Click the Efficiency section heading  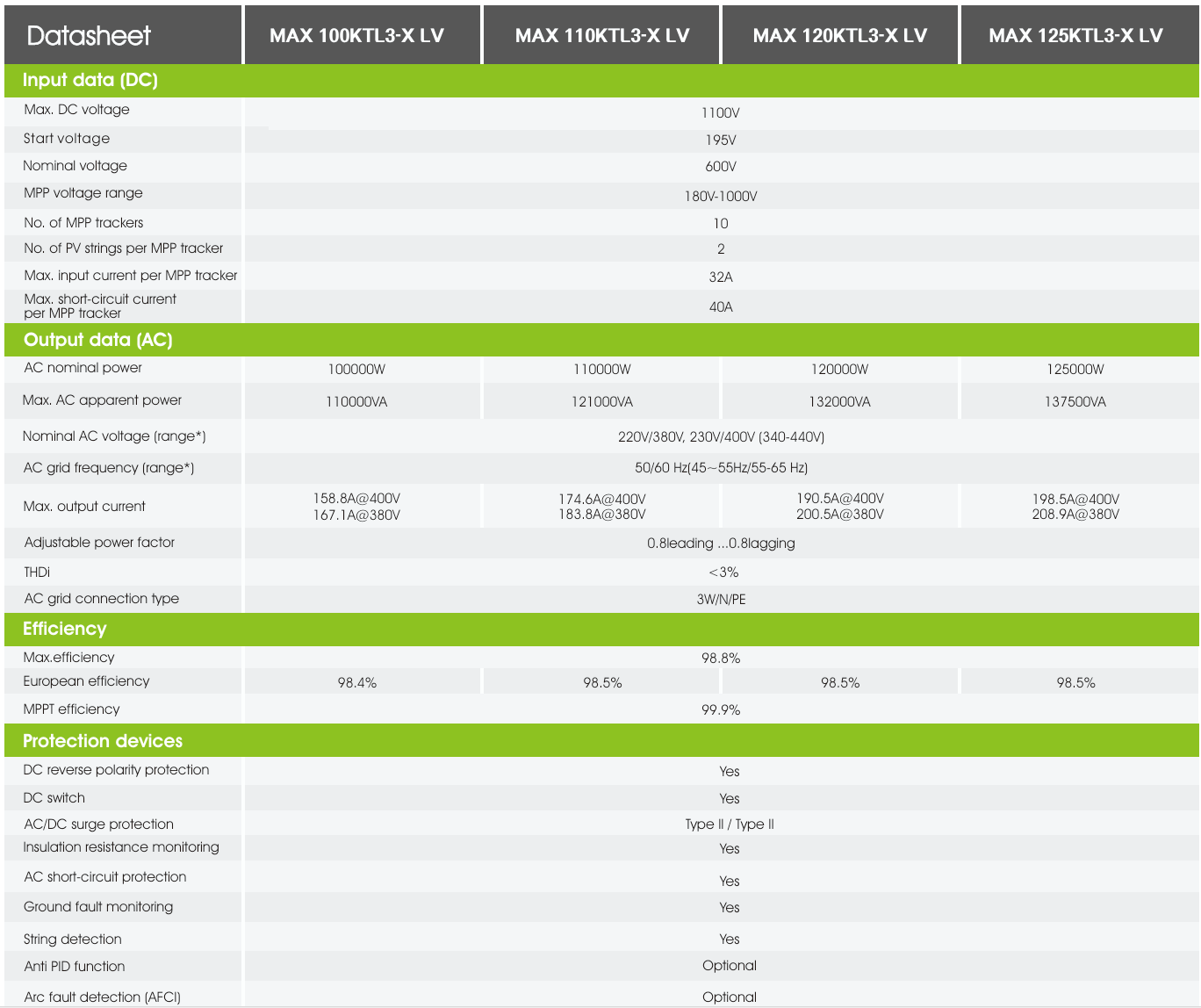(x=65, y=629)
